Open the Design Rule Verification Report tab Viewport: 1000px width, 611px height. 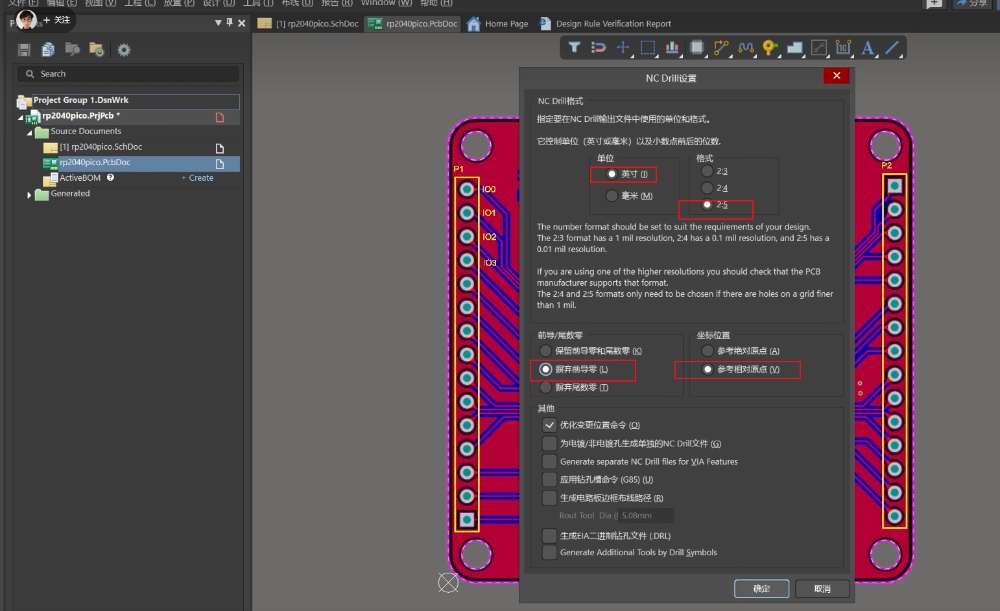[x=605, y=24]
